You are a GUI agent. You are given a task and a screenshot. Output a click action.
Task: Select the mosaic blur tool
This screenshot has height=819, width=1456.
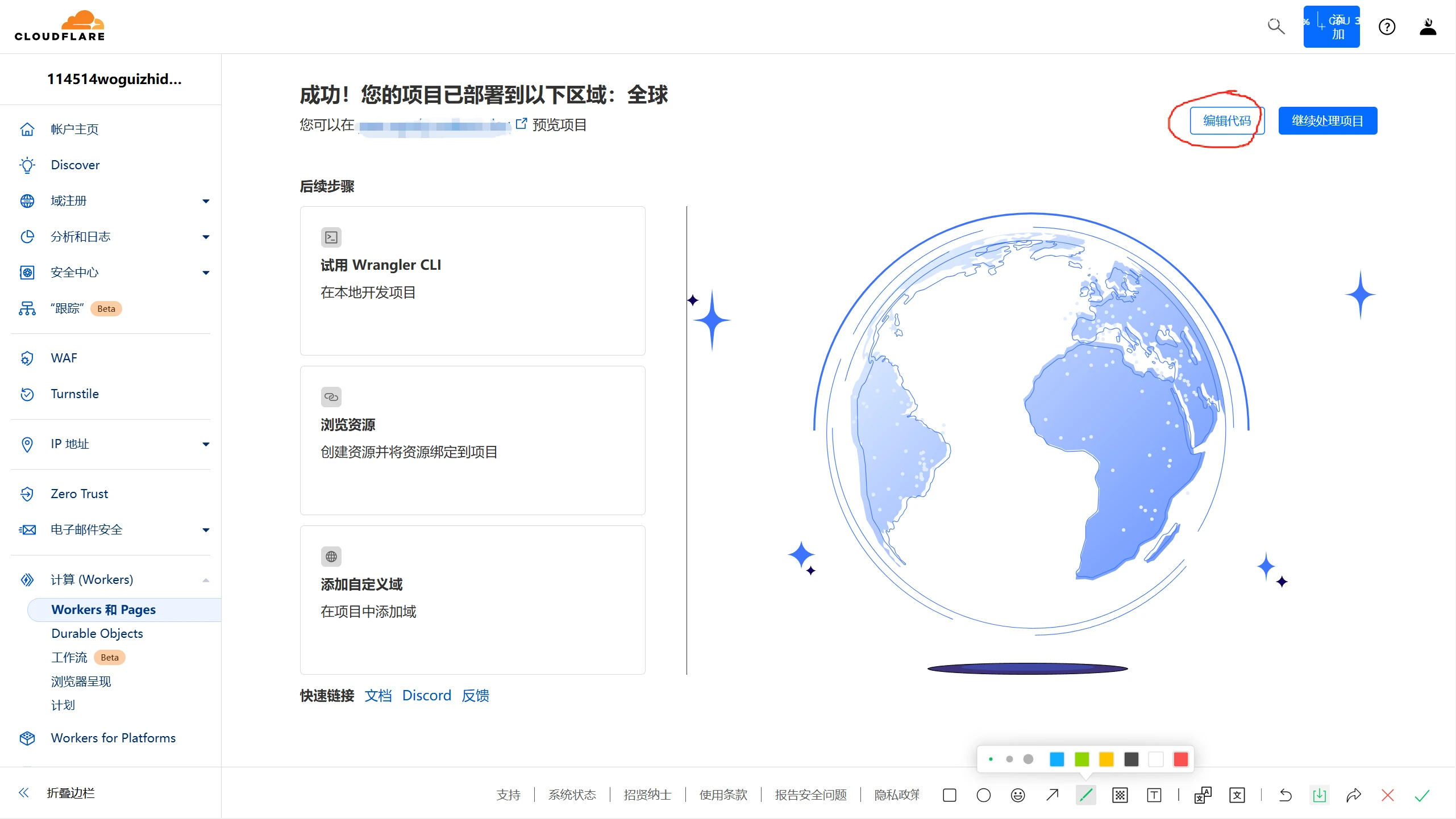click(1120, 795)
